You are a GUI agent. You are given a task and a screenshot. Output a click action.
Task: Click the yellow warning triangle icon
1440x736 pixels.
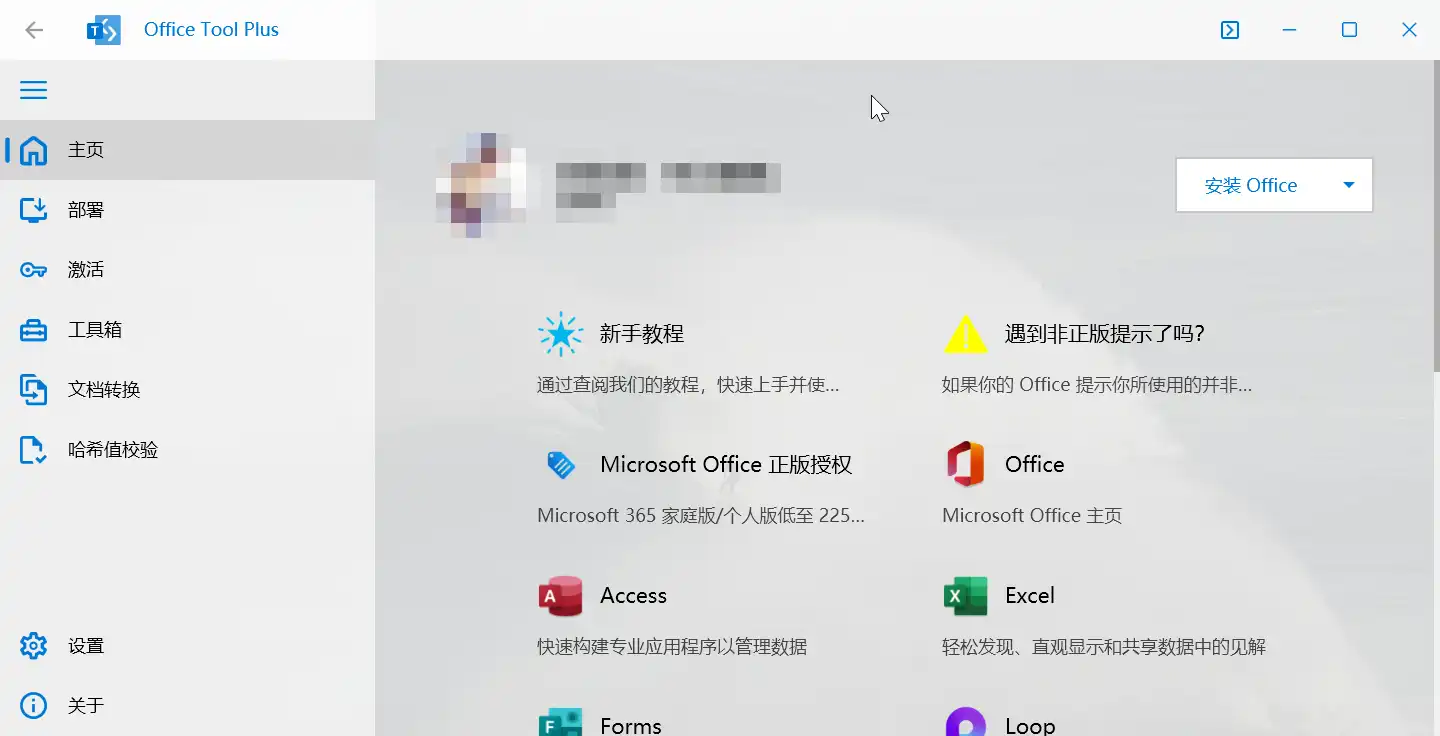[965, 334]
